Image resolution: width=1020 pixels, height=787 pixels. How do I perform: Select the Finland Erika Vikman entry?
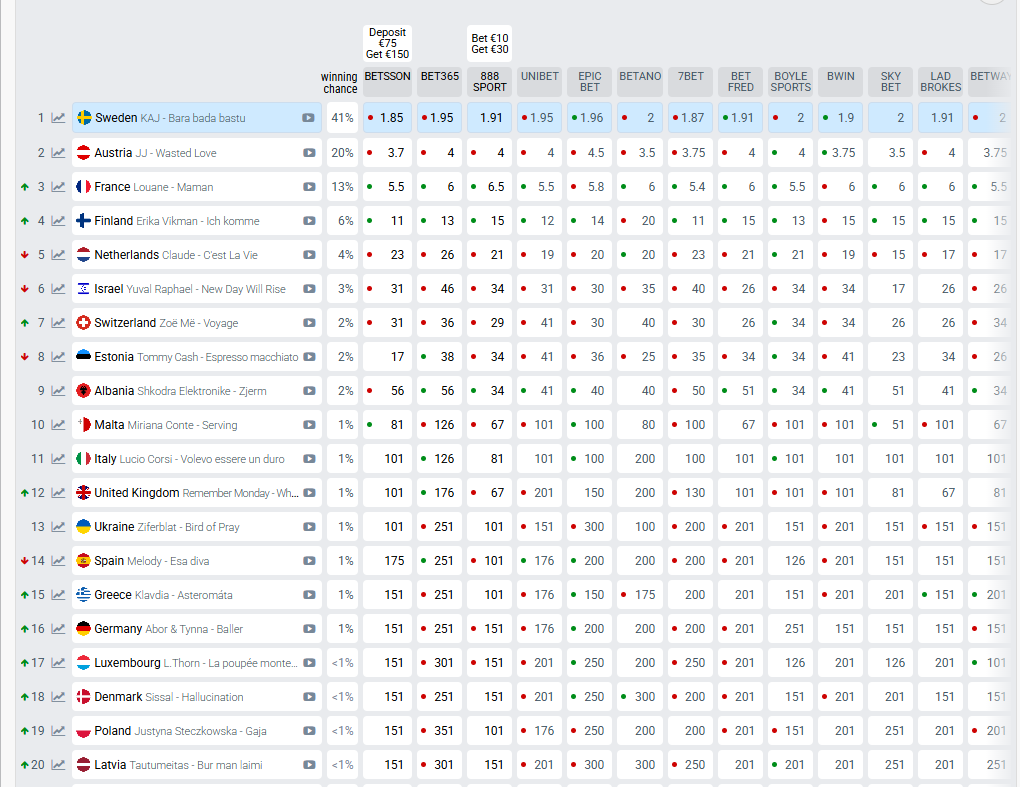197,220
